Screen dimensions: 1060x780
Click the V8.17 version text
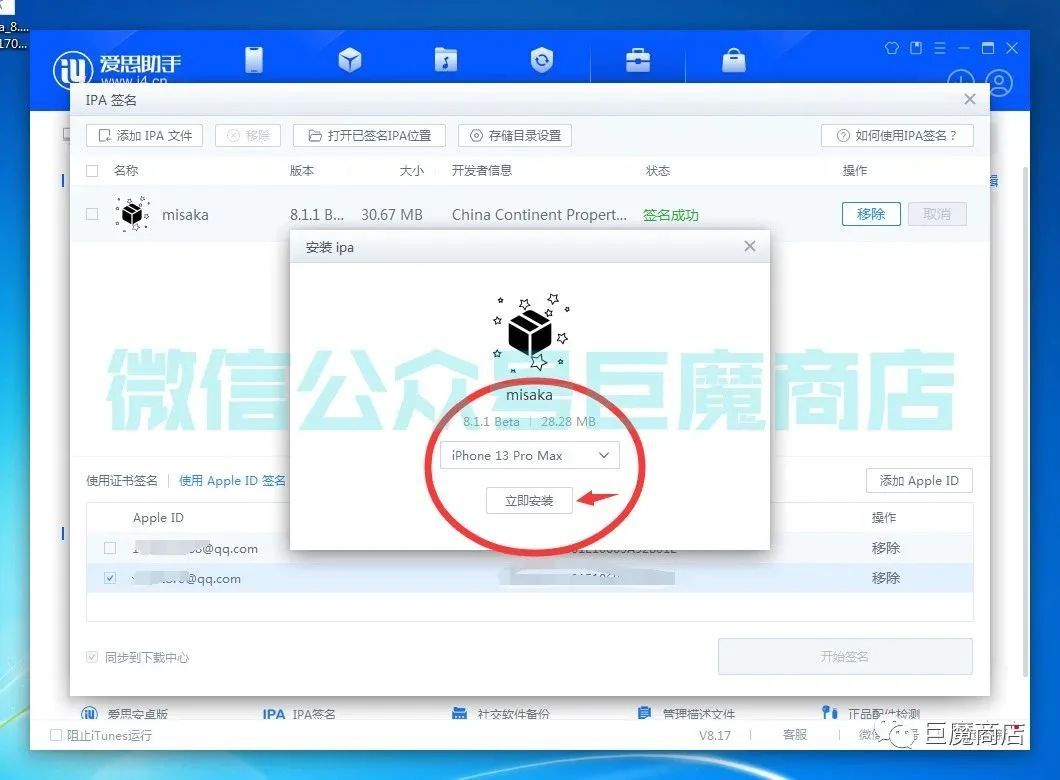[715, 735]
